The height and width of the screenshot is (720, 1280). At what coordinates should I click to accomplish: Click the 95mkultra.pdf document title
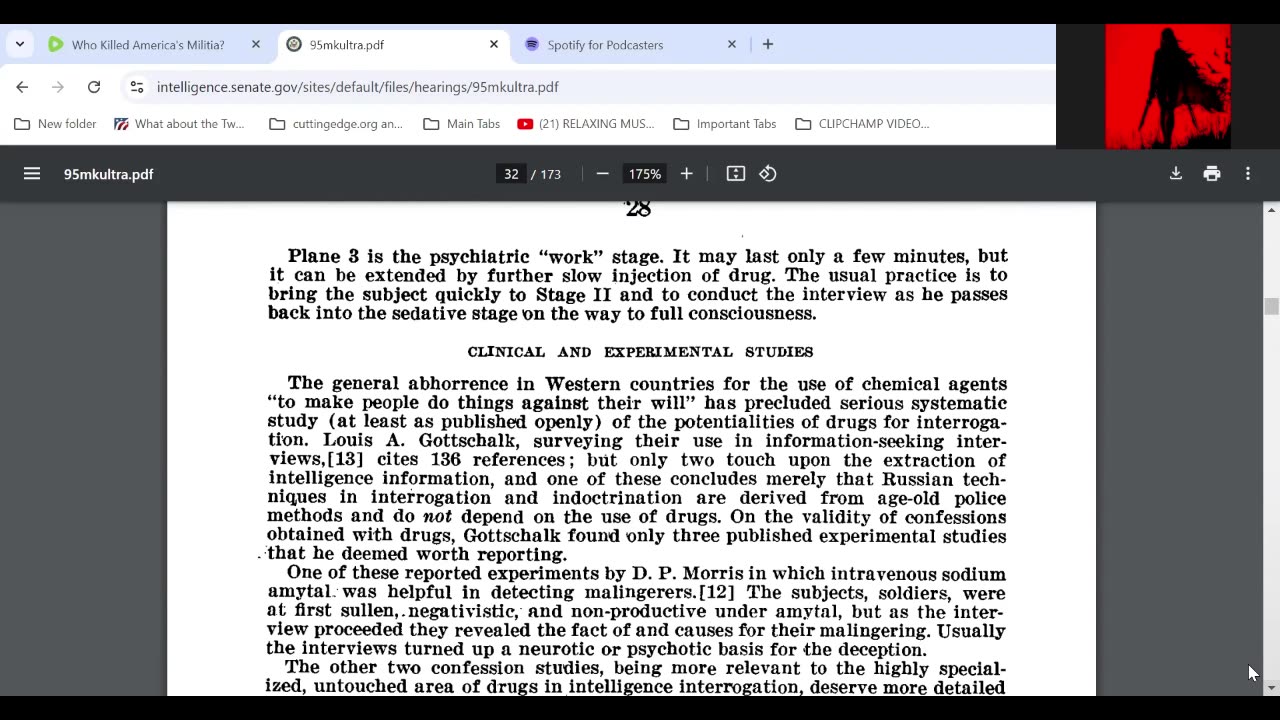click(x=109, y=174)
